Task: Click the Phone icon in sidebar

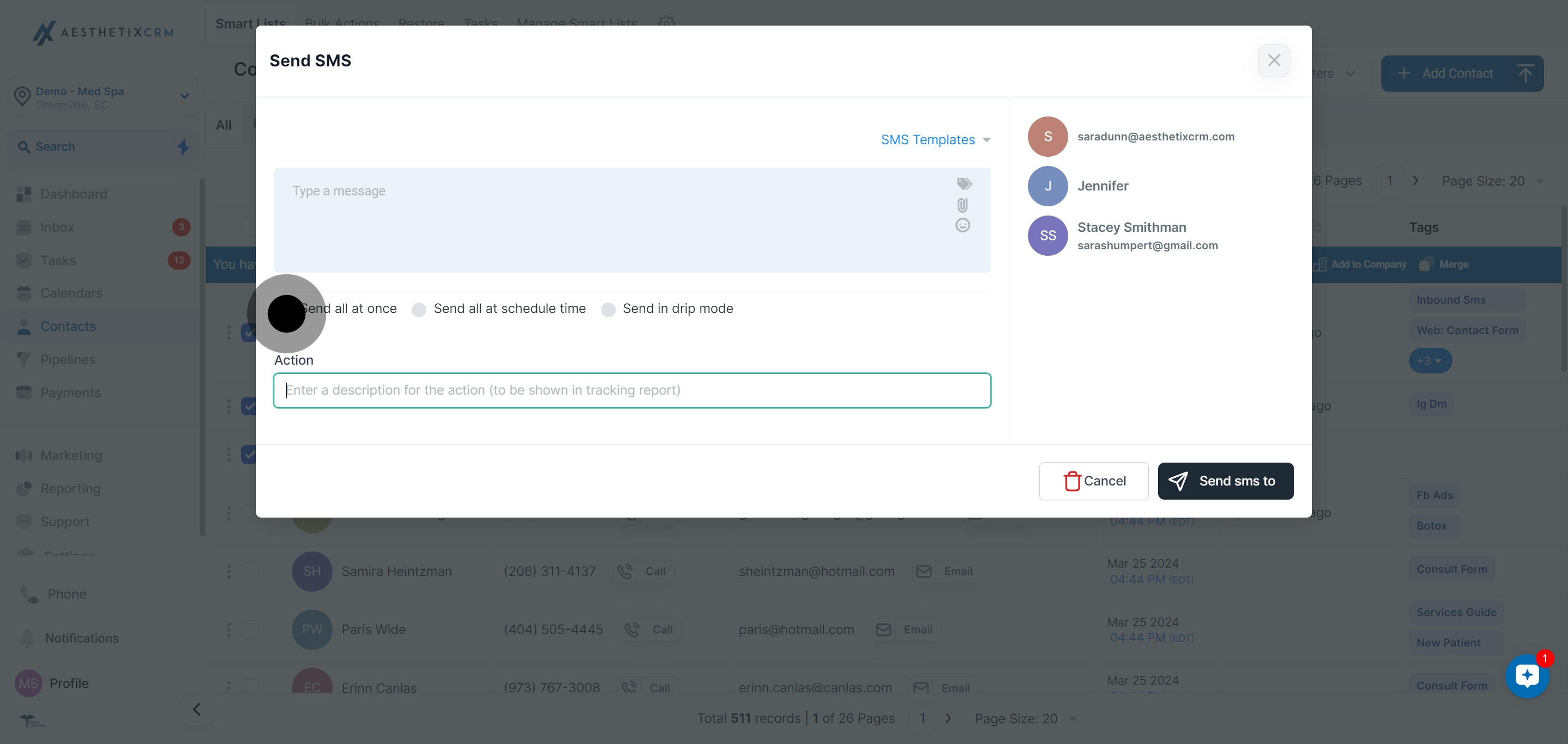Action: click(x=29, y=594)
